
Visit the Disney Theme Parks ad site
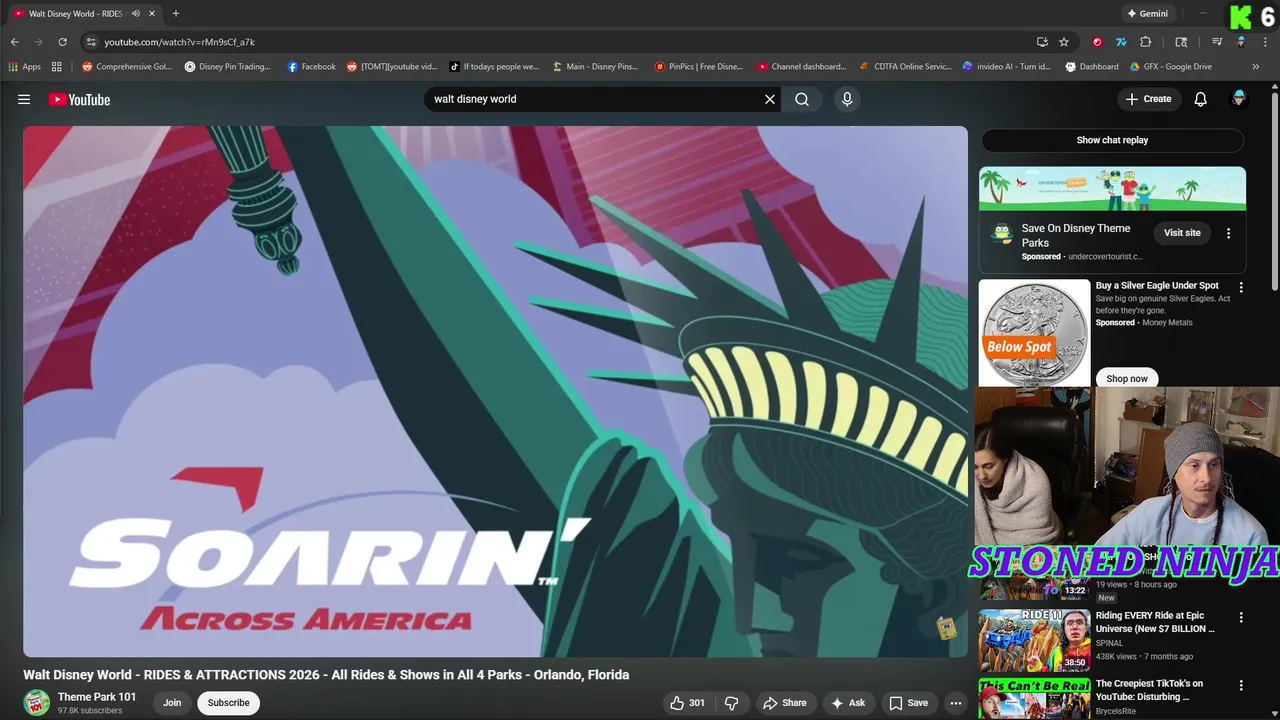[1182, 233]
